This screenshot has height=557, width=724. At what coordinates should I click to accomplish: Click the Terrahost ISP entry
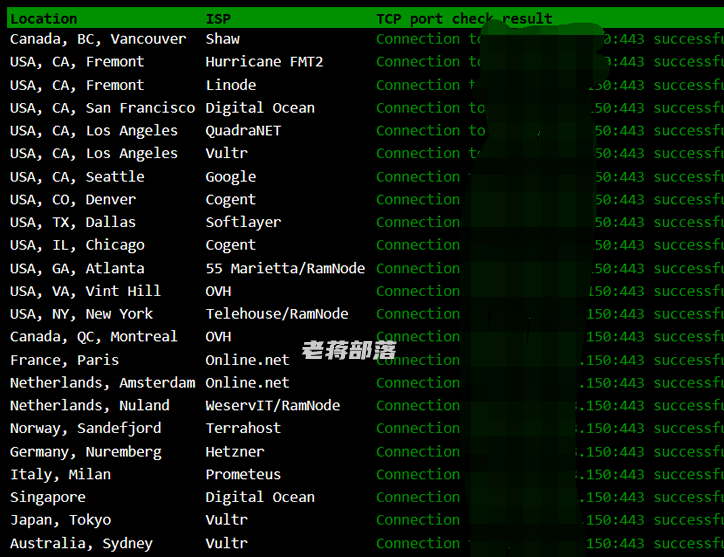(243, 428)
